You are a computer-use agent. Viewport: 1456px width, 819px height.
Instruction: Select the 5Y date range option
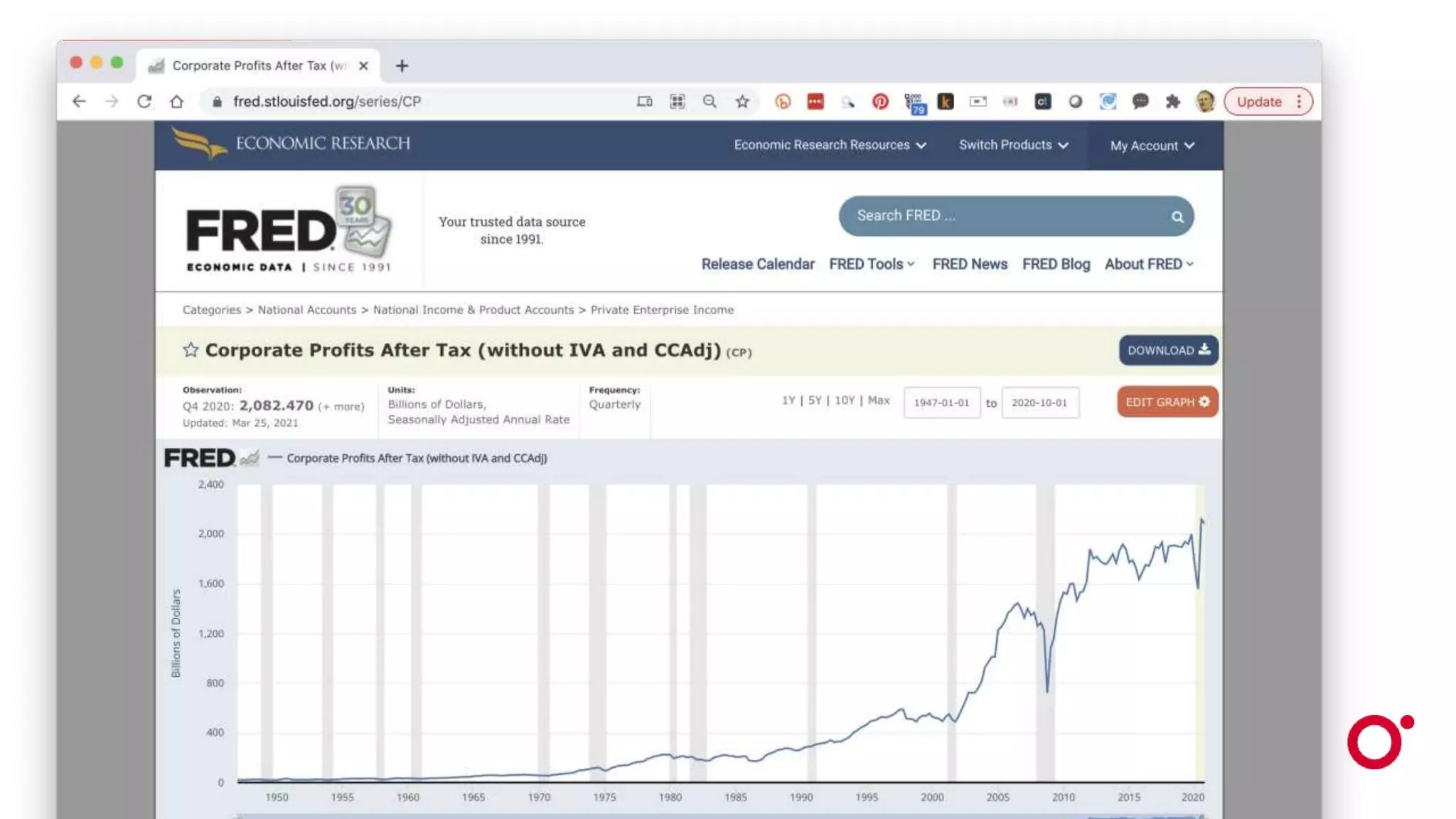[x=815, y=401]
